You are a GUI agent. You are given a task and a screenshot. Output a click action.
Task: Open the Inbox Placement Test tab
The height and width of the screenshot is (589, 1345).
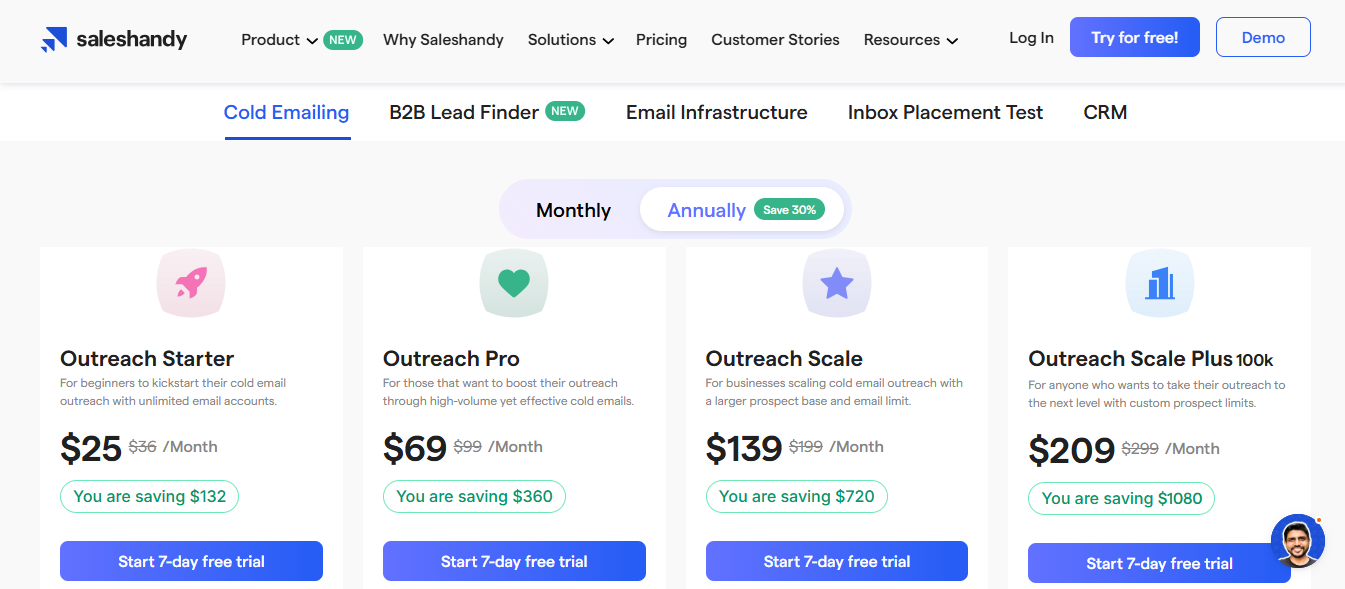(945, 112)
